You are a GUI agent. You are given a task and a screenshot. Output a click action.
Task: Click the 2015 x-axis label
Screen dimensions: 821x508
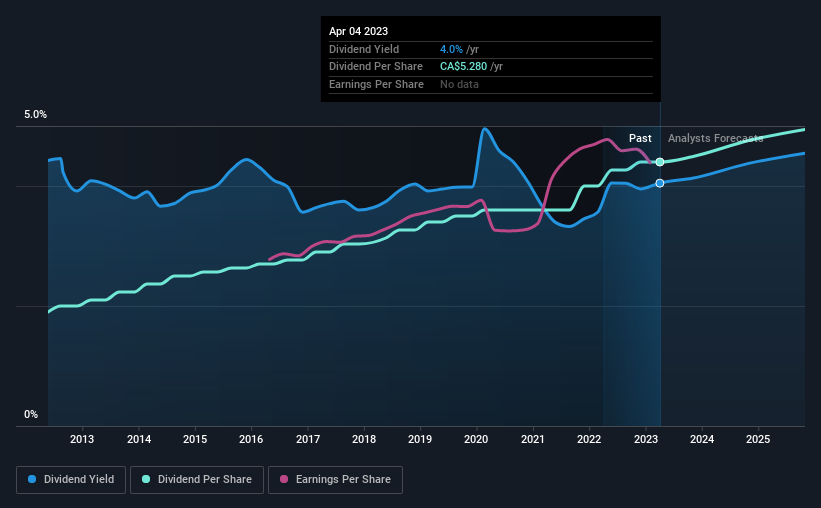tap(195, 439)
